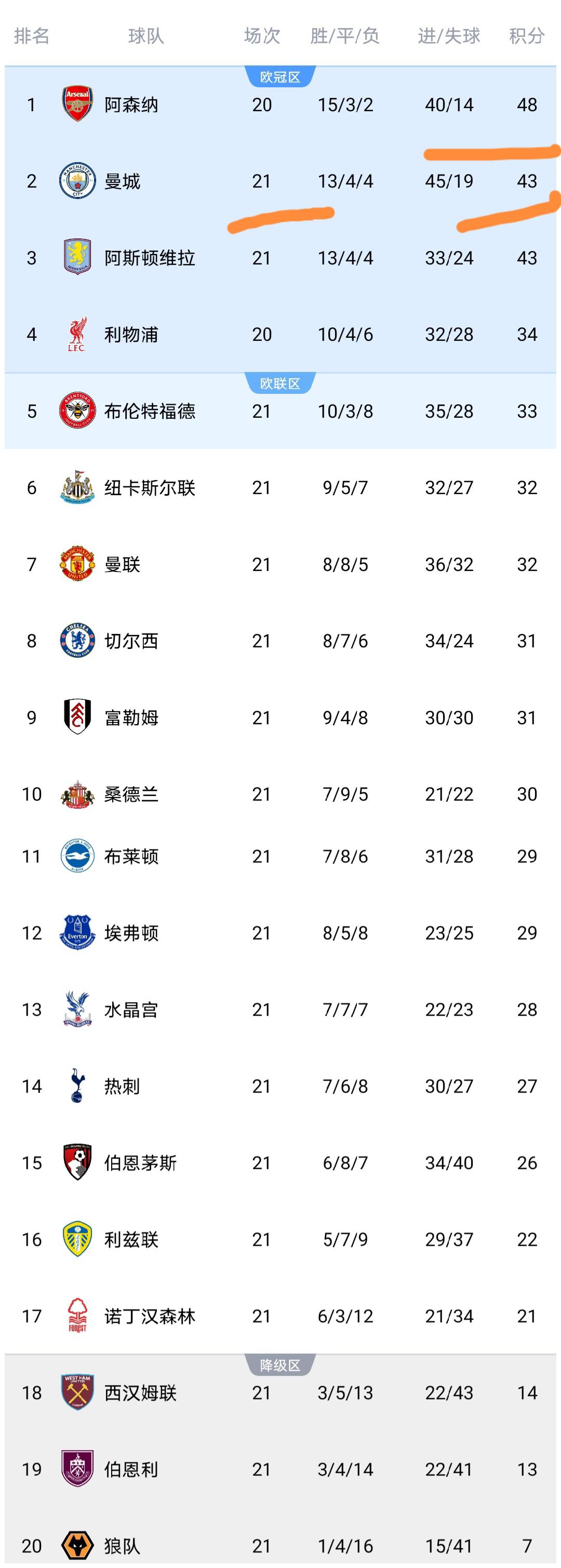This screenshot has width=561, height=1568.
Task: Select the Manchester United badge icon
Action: point(77,564)
